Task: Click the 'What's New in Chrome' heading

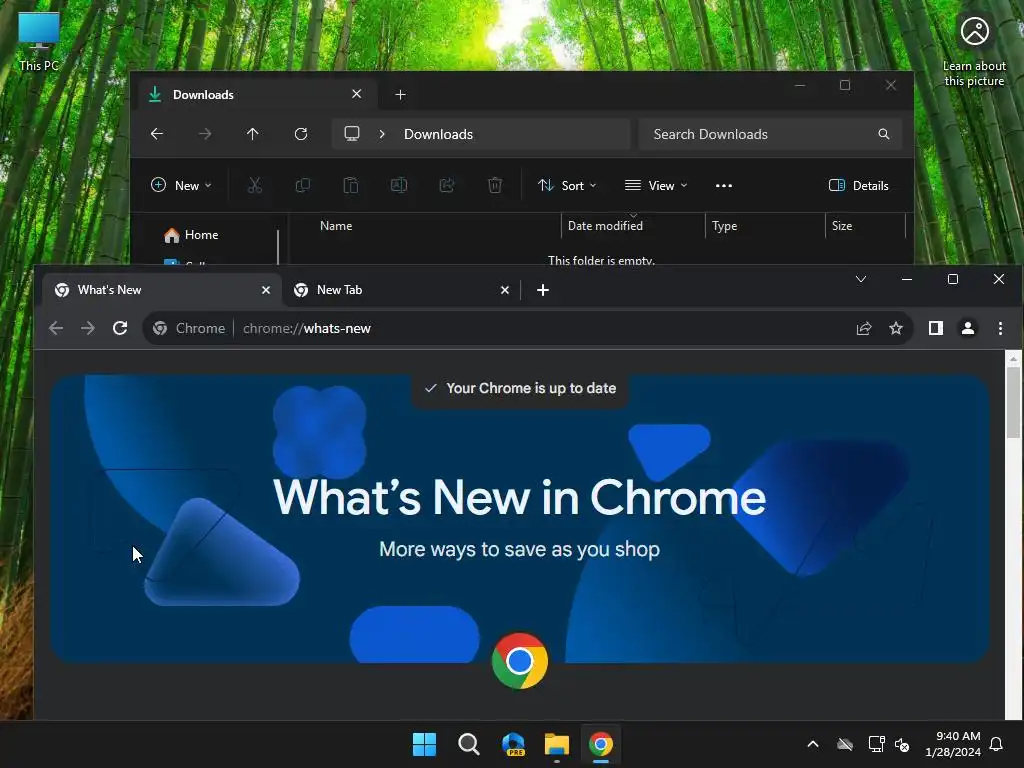Action: coord(519,498)
